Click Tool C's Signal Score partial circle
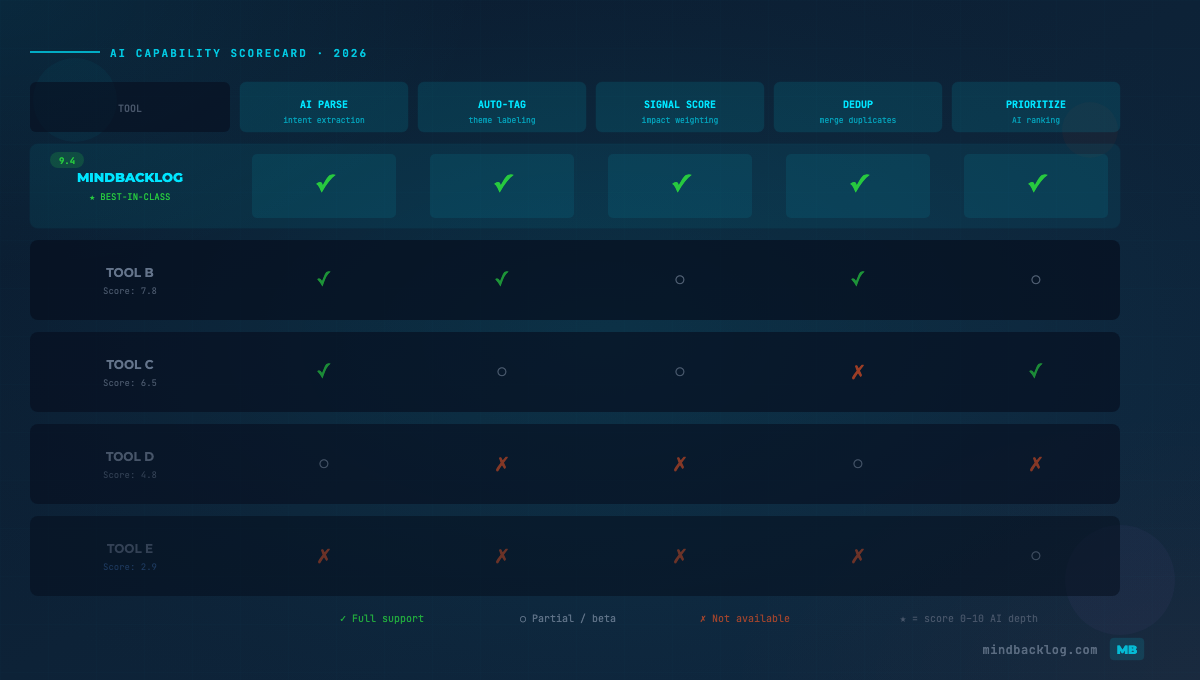The image size is (1200, 680). pyautogui.click(x=680, y=372)
